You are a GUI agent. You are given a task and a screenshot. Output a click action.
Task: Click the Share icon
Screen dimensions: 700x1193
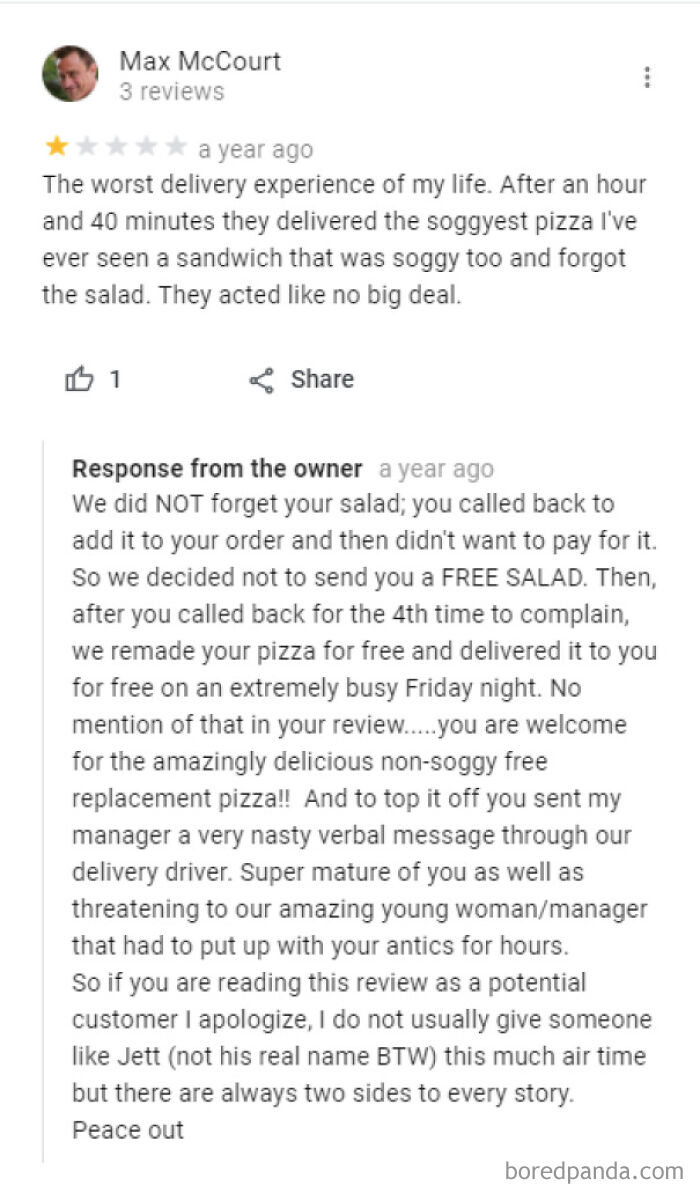tap(262, 379)
